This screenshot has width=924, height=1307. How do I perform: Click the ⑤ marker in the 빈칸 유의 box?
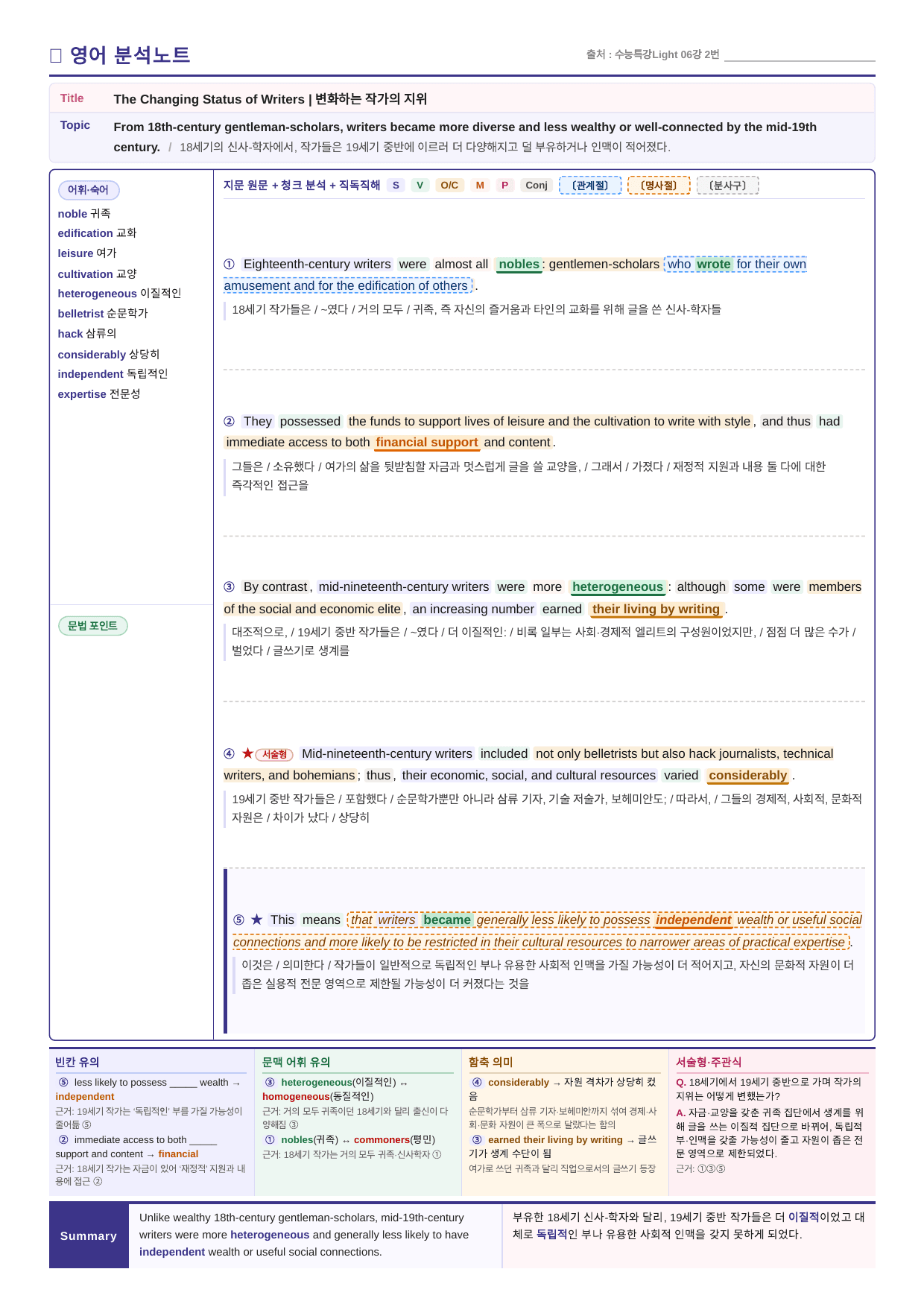coord(63,1082)
